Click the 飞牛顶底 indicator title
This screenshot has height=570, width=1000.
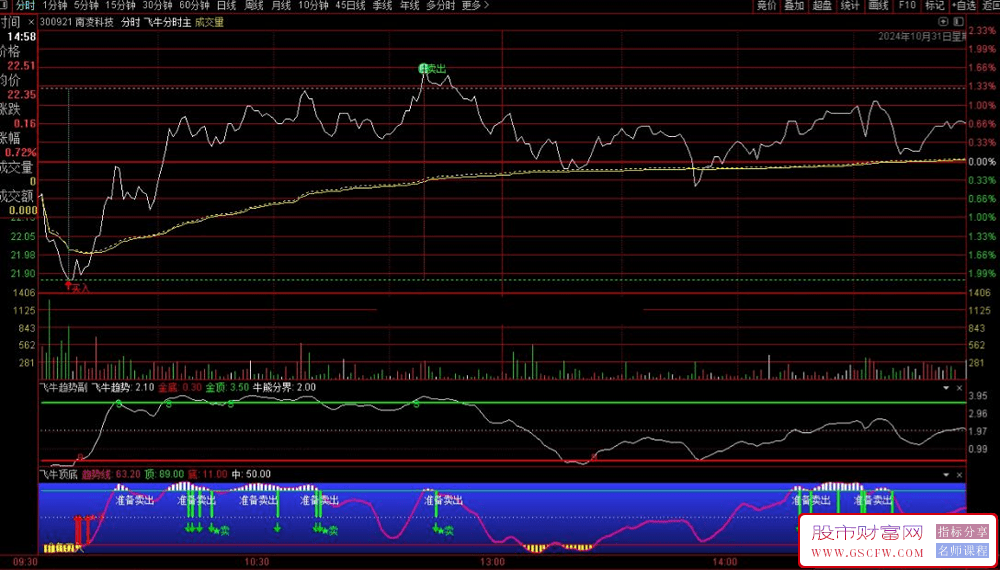(x=59, y=474)
